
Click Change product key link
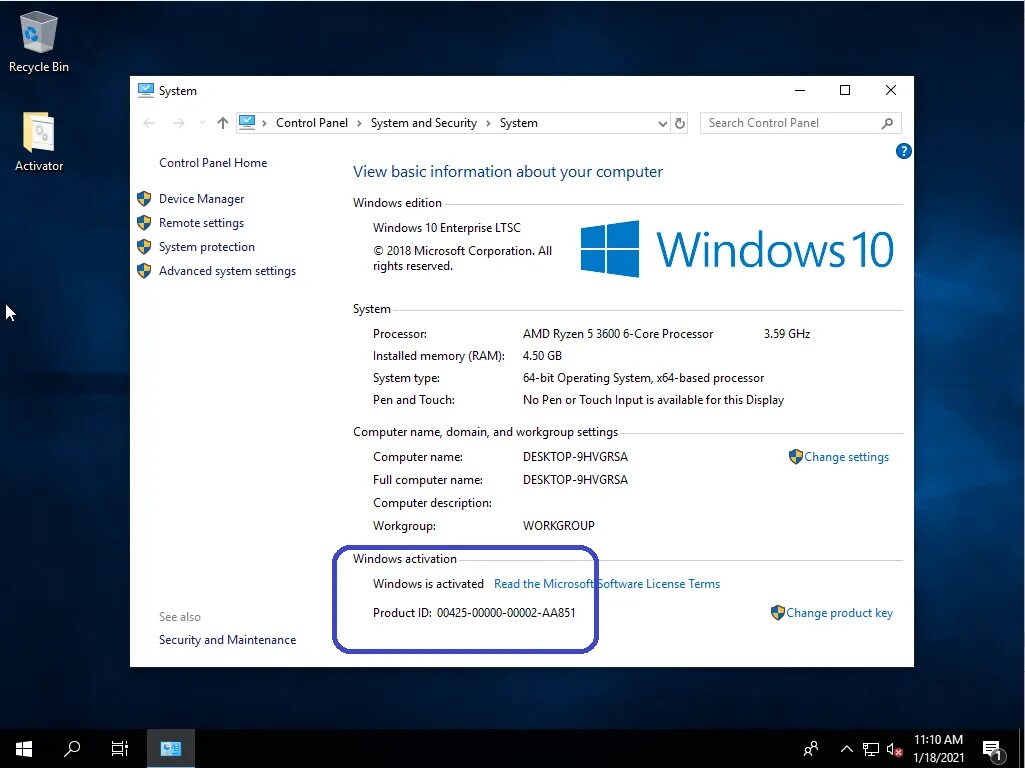point(839,613)
